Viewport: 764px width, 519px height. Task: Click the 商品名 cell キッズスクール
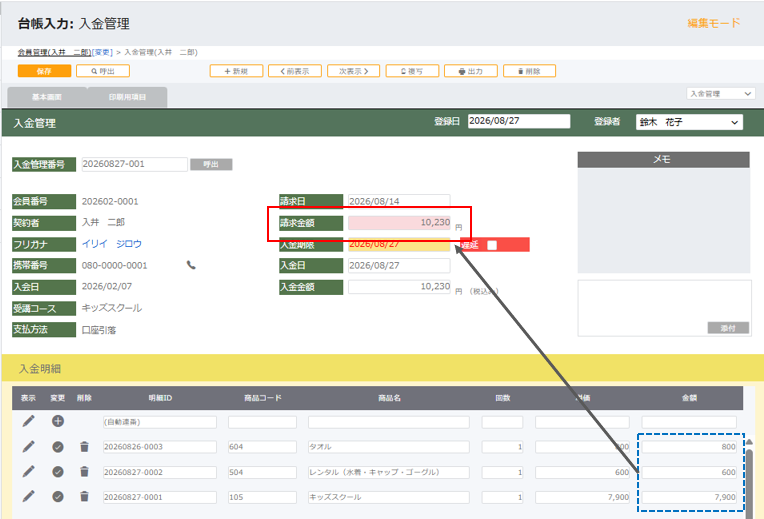(389, 497)
